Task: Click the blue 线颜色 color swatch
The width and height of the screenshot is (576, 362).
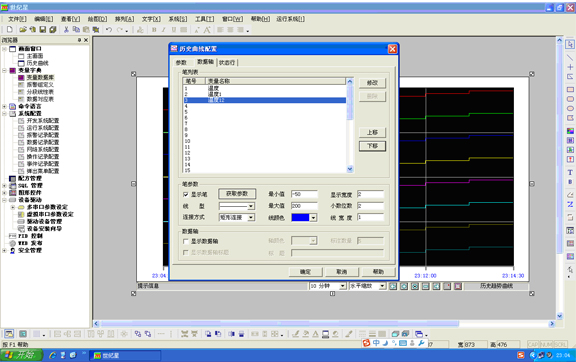Action: pyautogui.click(x=300, y=218)
